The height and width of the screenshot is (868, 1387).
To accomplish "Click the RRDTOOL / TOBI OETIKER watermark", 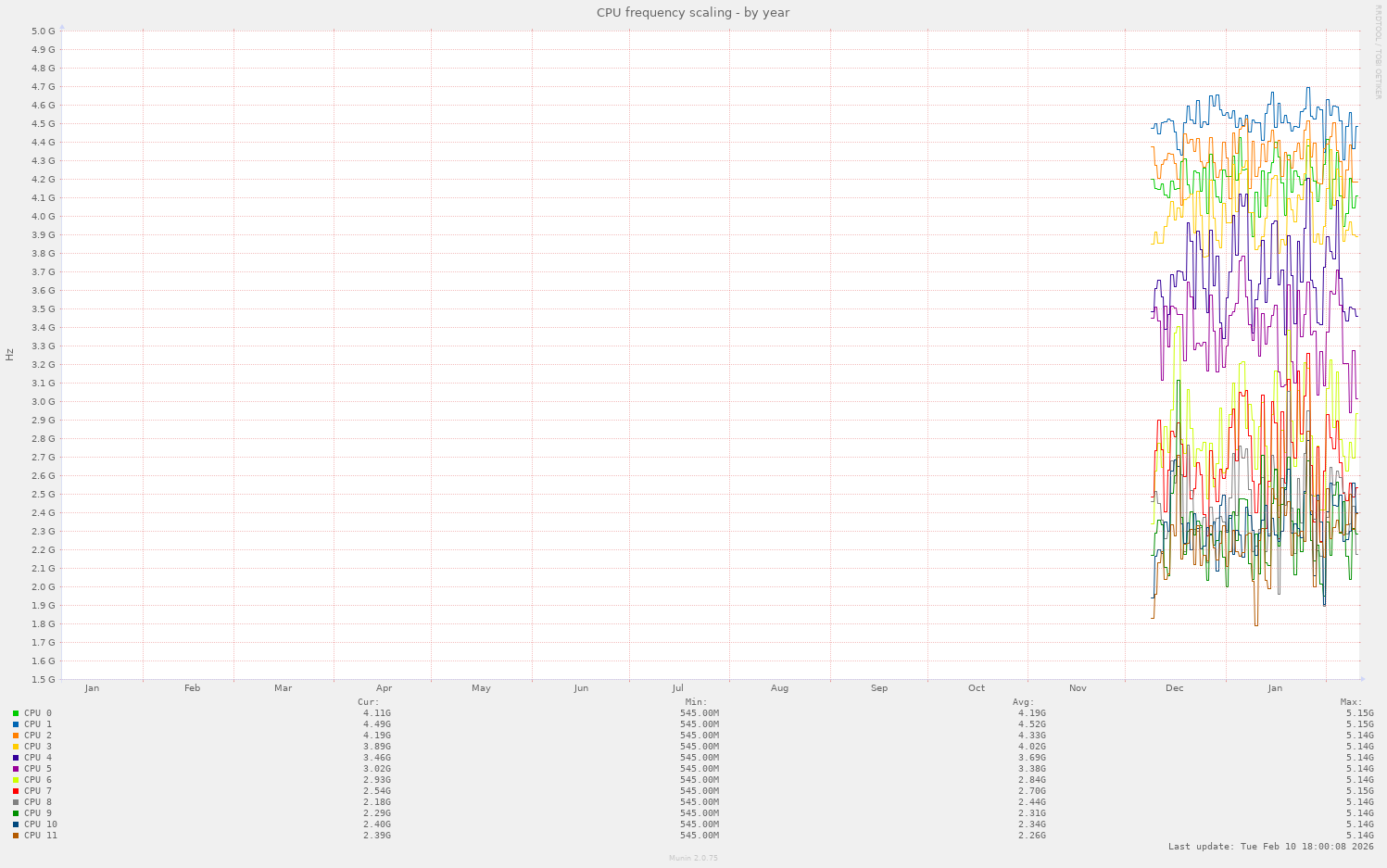I will (1379, 51).
